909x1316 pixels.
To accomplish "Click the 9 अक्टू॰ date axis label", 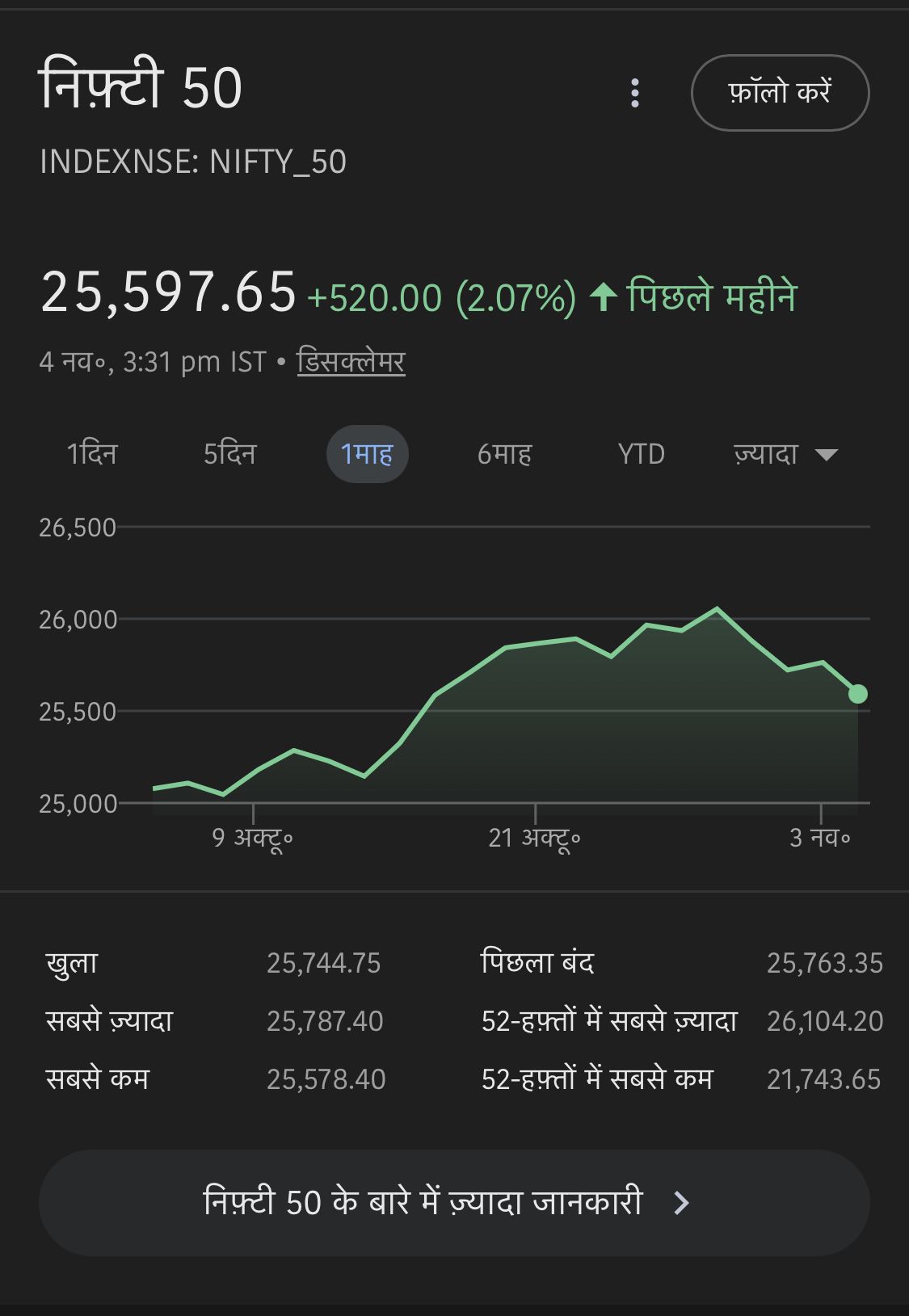I will (252, 838).
